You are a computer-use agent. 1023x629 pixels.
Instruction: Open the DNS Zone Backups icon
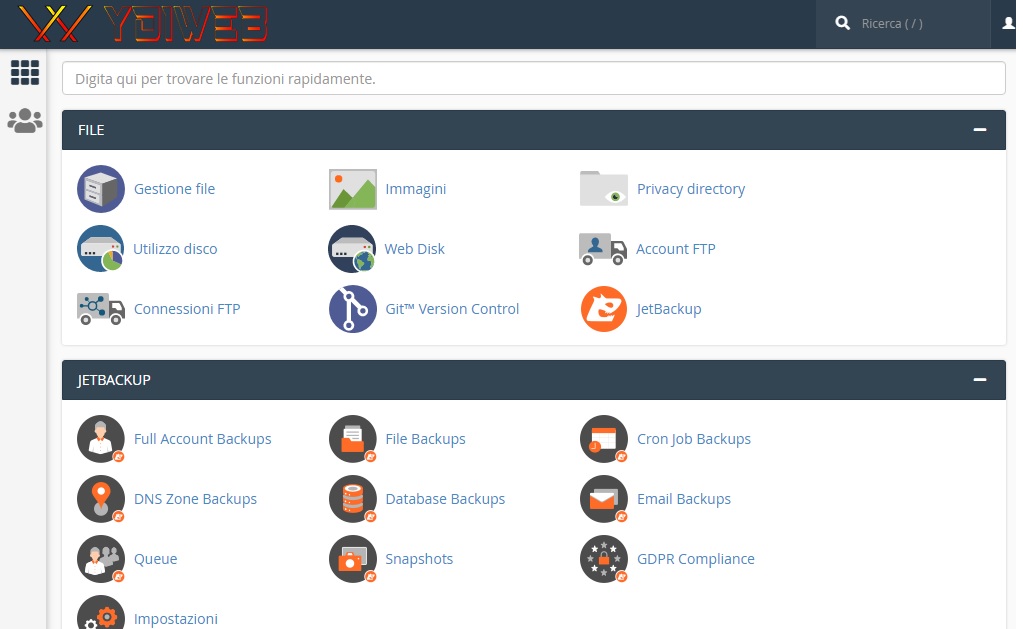[101, 499]
